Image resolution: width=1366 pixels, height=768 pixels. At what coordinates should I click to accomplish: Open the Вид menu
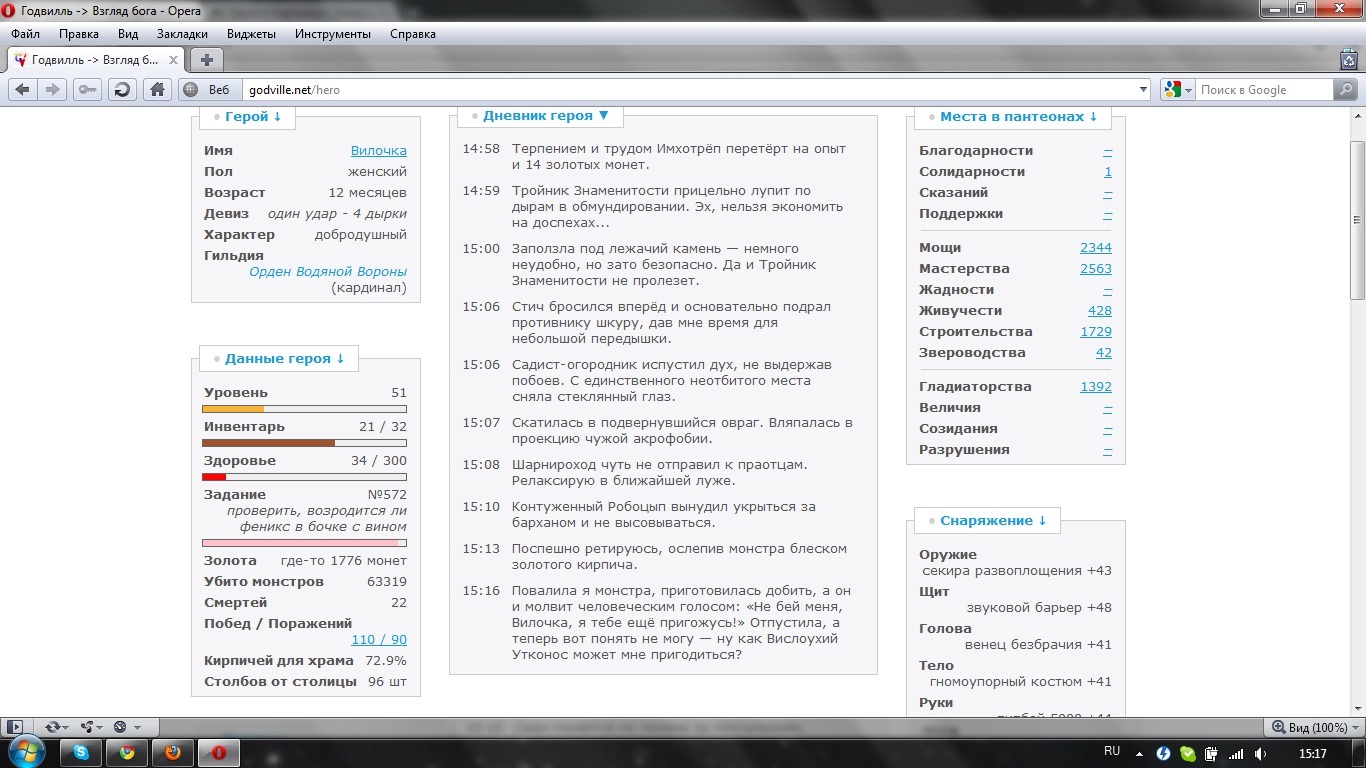click(128, 34)
